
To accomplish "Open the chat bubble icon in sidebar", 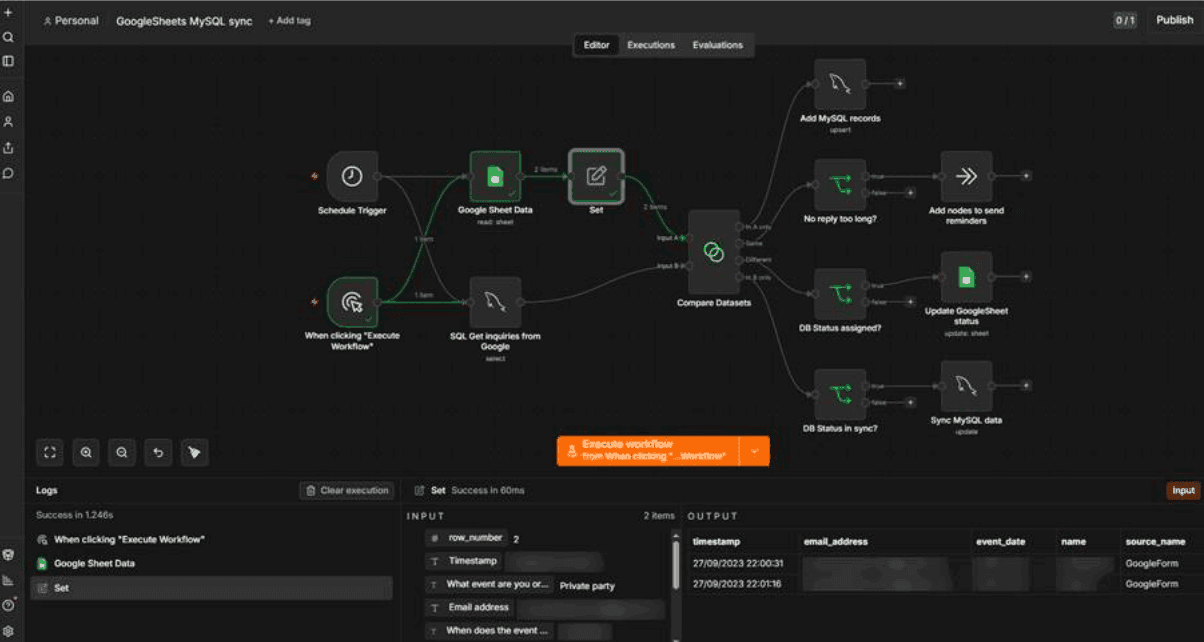I will point(8,173).
